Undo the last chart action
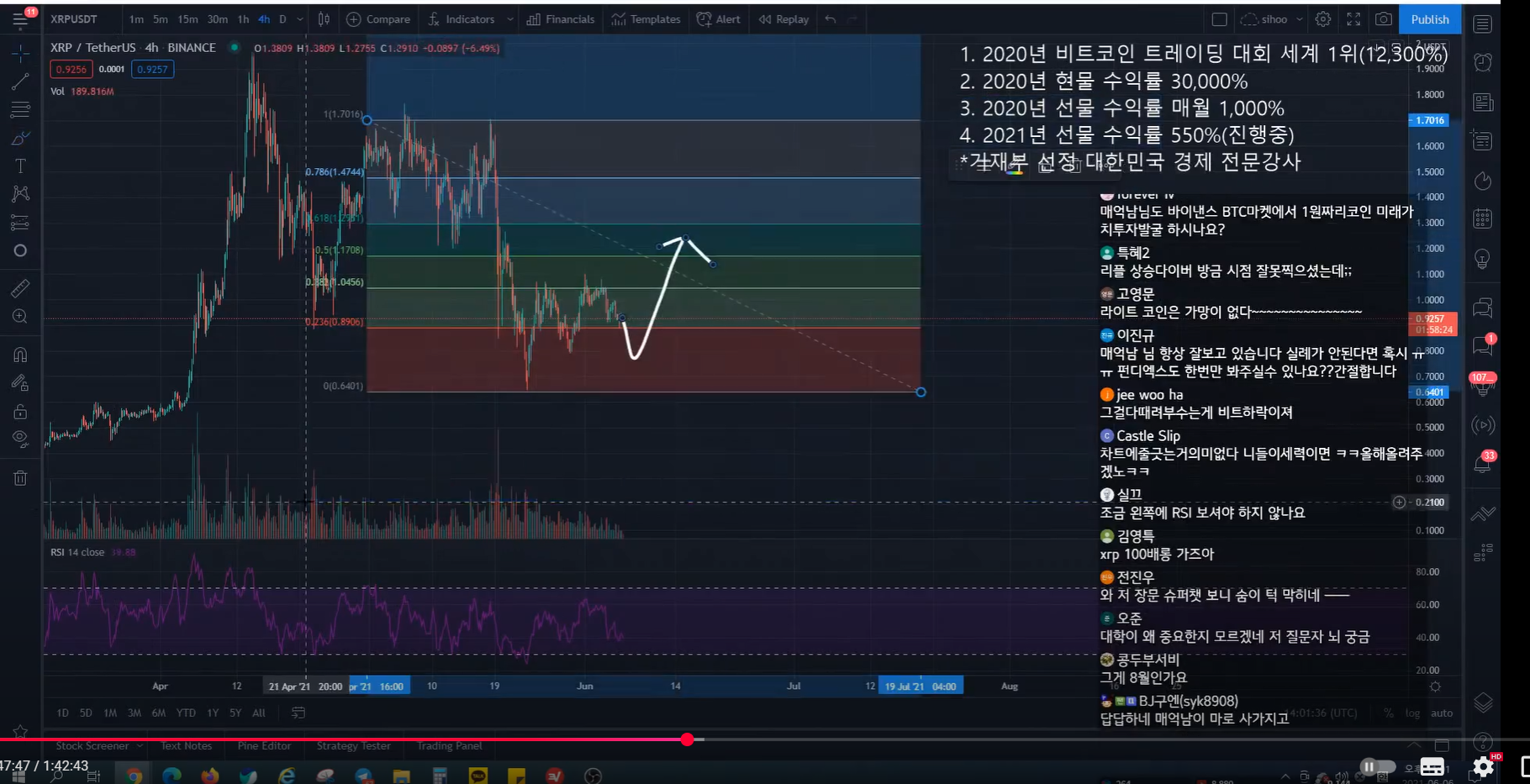Viewport: 1530px width, 784px height. (831, 19)
